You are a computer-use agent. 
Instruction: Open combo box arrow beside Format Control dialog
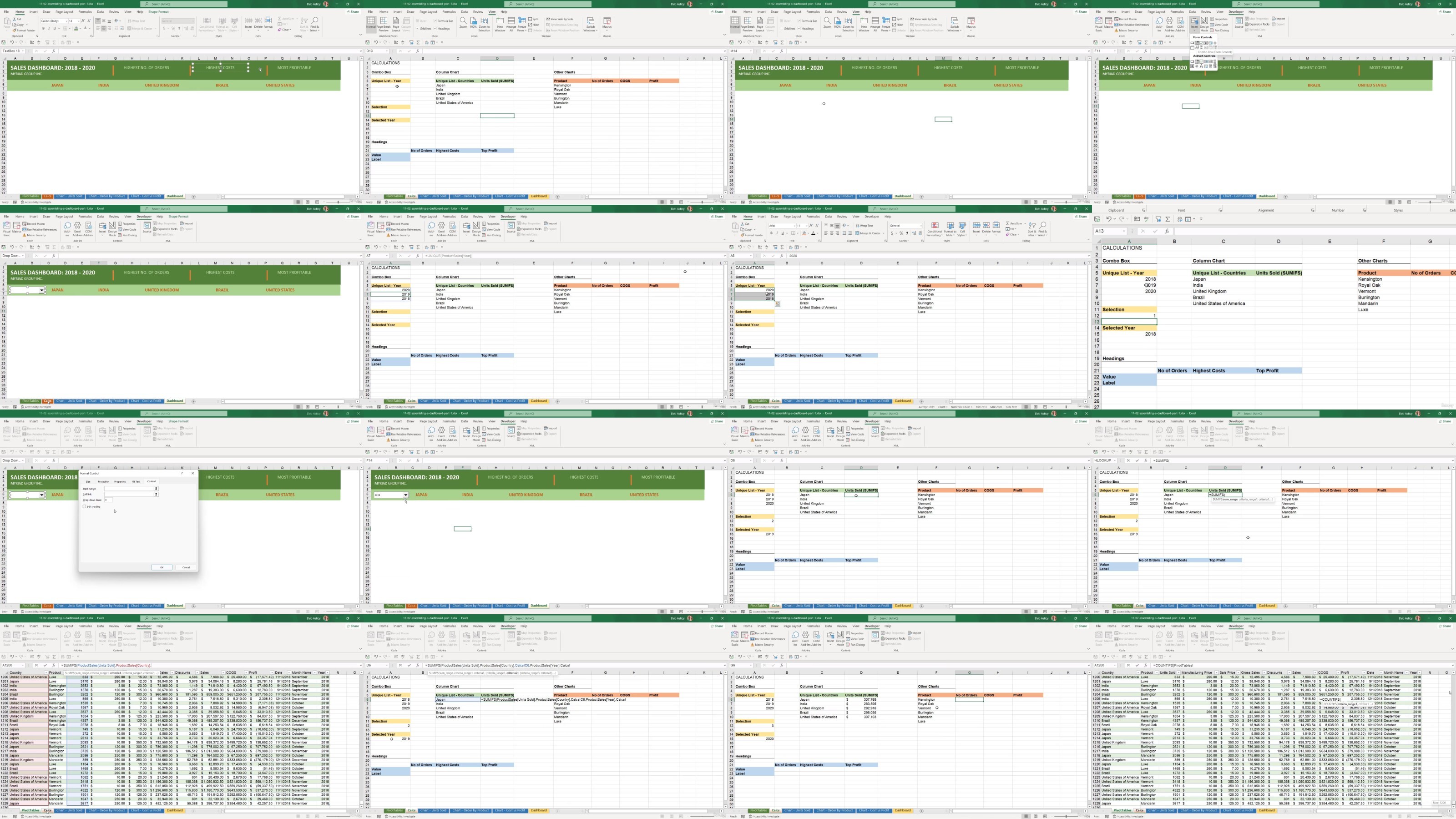pos(42,495)
